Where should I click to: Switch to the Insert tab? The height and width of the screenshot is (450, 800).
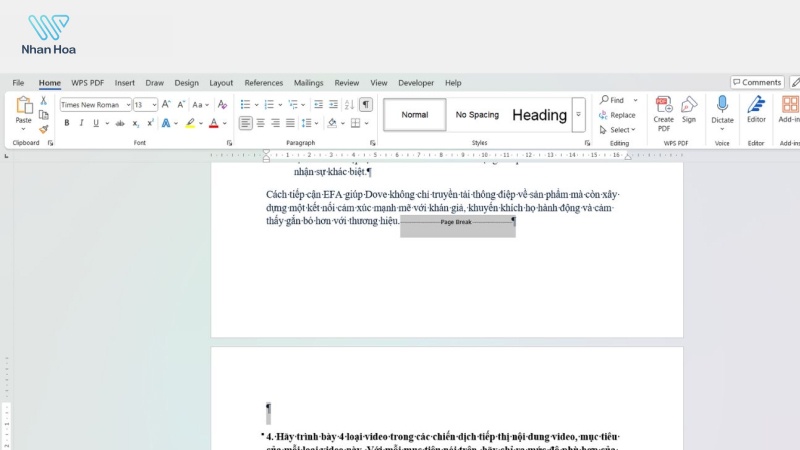(x=124, y=83)
